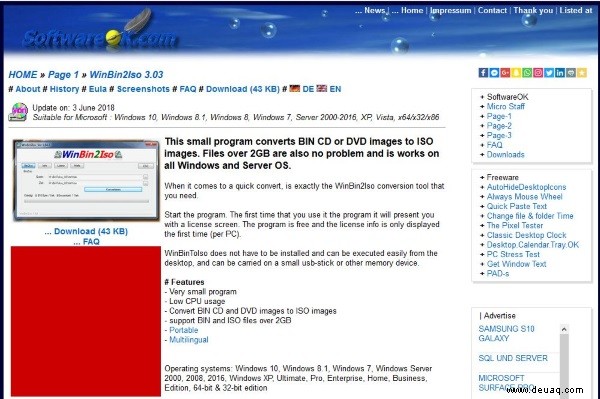Open Change file & folder Time link
Screen dimensions: 600x399
coord(530,216)
